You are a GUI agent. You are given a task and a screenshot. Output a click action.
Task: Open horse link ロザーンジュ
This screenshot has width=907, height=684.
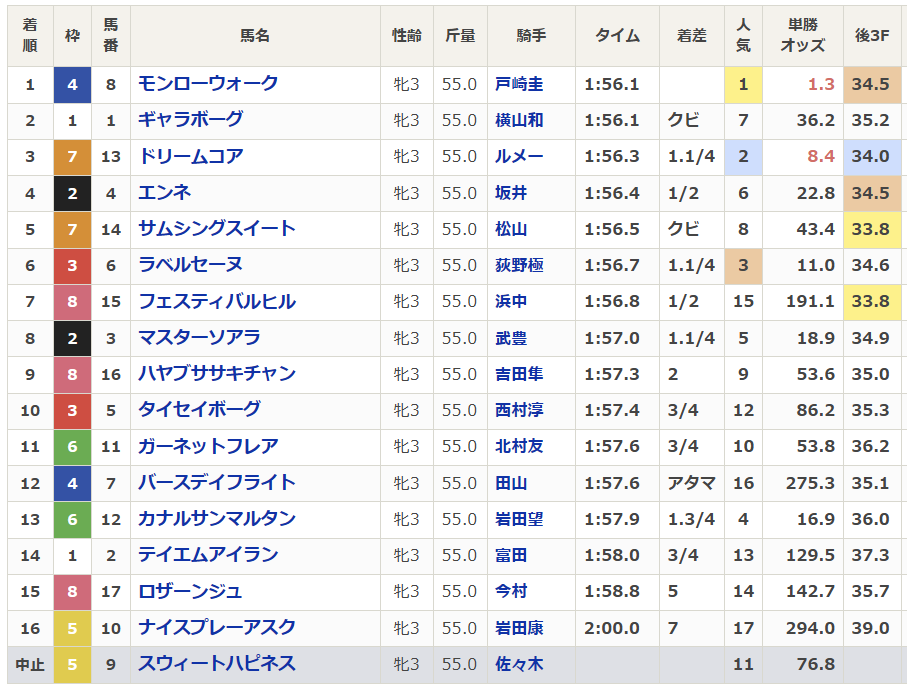coord(190,591)
